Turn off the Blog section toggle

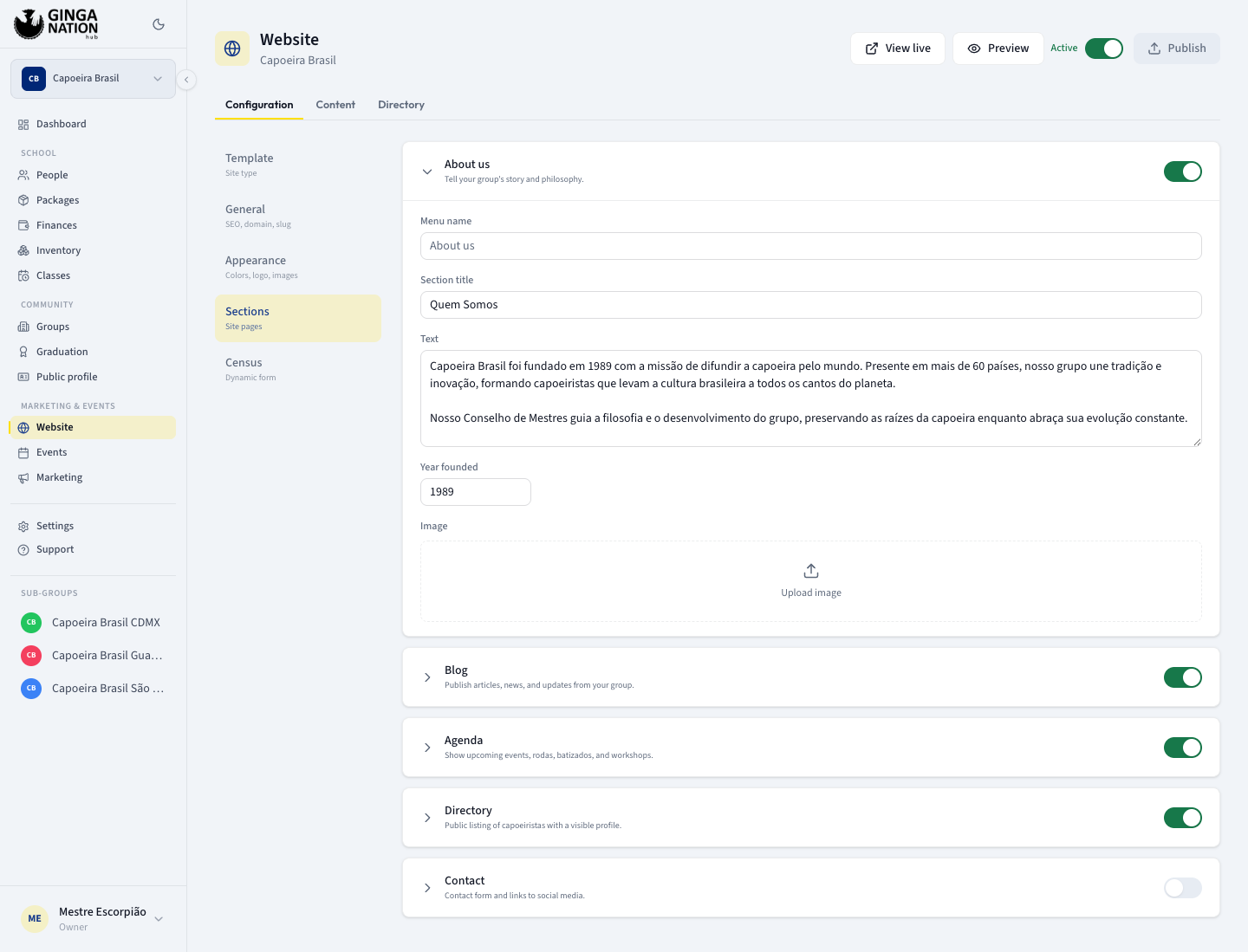point(1183,677)
